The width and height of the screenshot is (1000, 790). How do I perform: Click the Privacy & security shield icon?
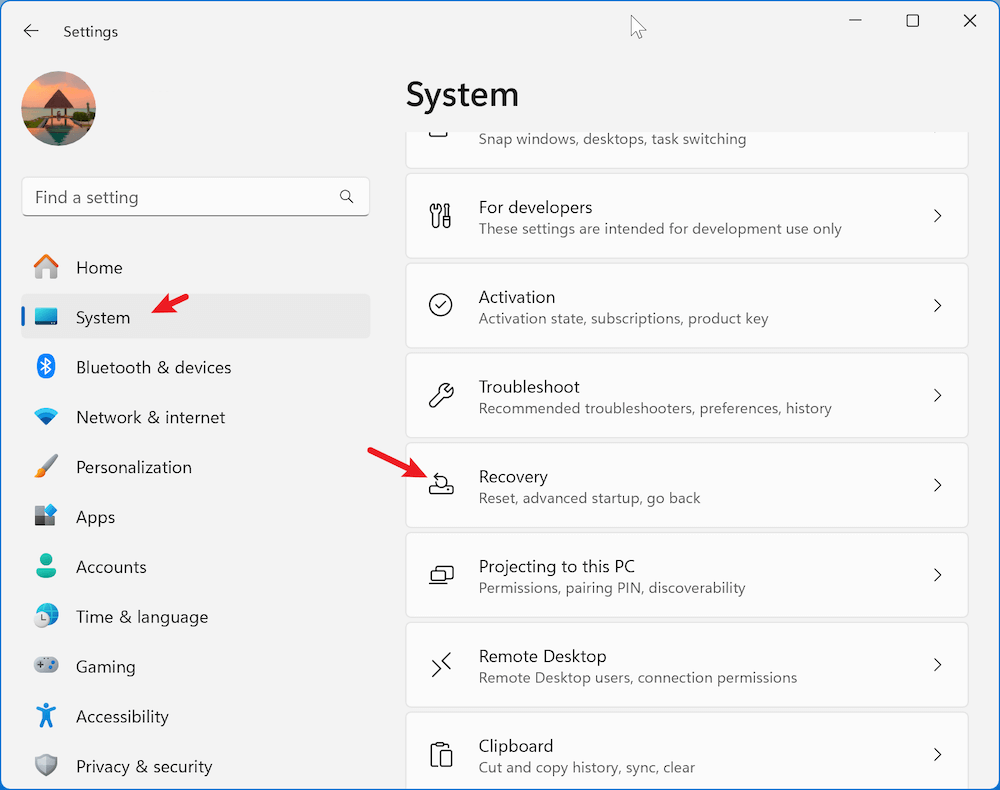pyautogui.click(x=46, y=766)
